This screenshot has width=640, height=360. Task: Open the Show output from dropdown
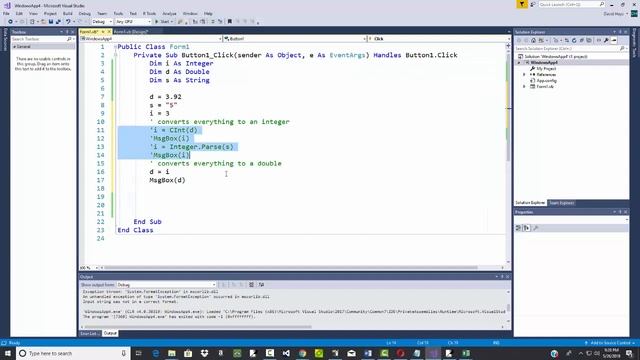pyautogui.click(x=167, y=285)
